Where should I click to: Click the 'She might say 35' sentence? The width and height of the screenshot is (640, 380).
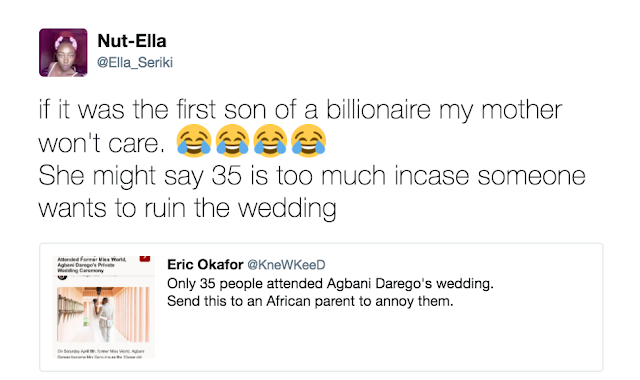[312, 176]
